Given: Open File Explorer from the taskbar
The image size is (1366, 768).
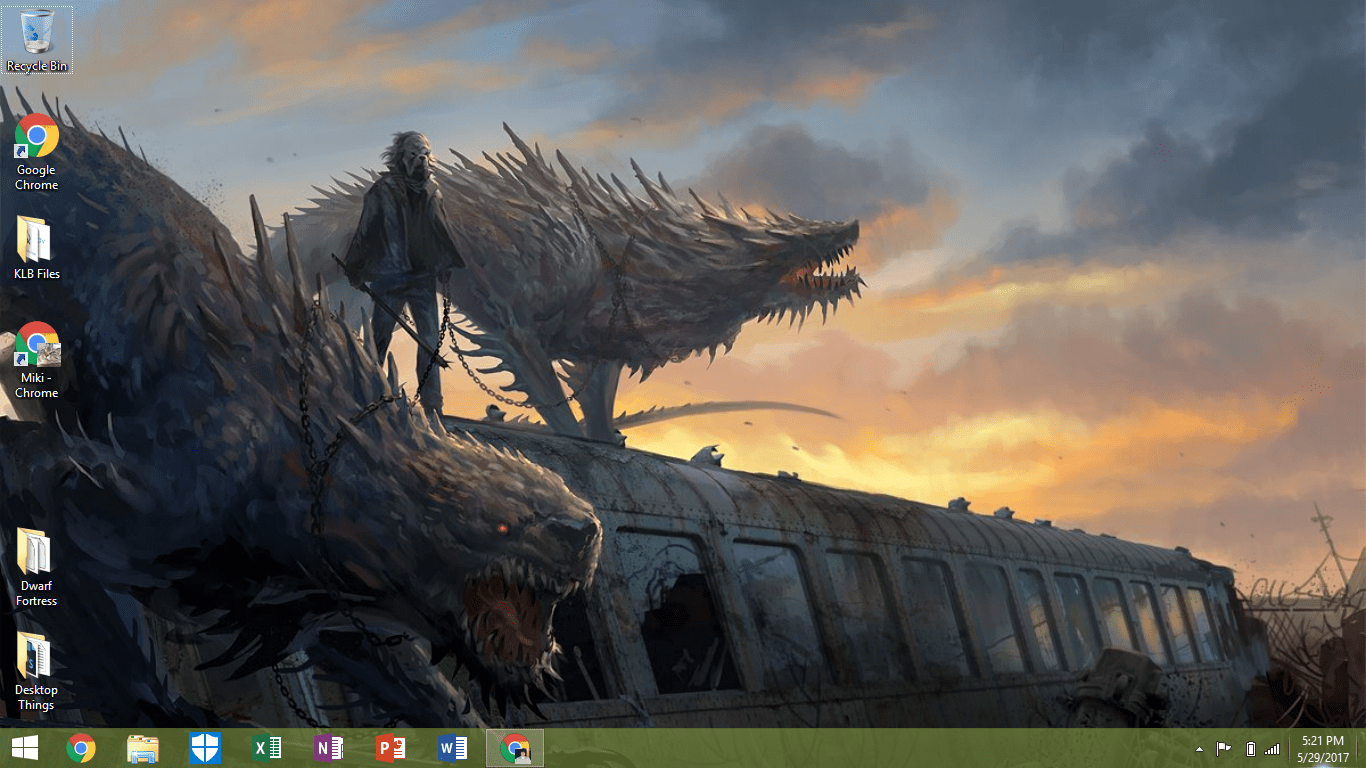Looking at the screenshot, I should click(x=143, y=748).
